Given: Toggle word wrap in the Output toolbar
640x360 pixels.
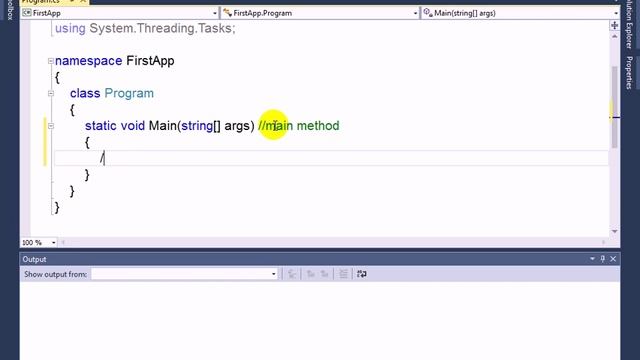Looking at the screenshot, I should tap(362, 274).
